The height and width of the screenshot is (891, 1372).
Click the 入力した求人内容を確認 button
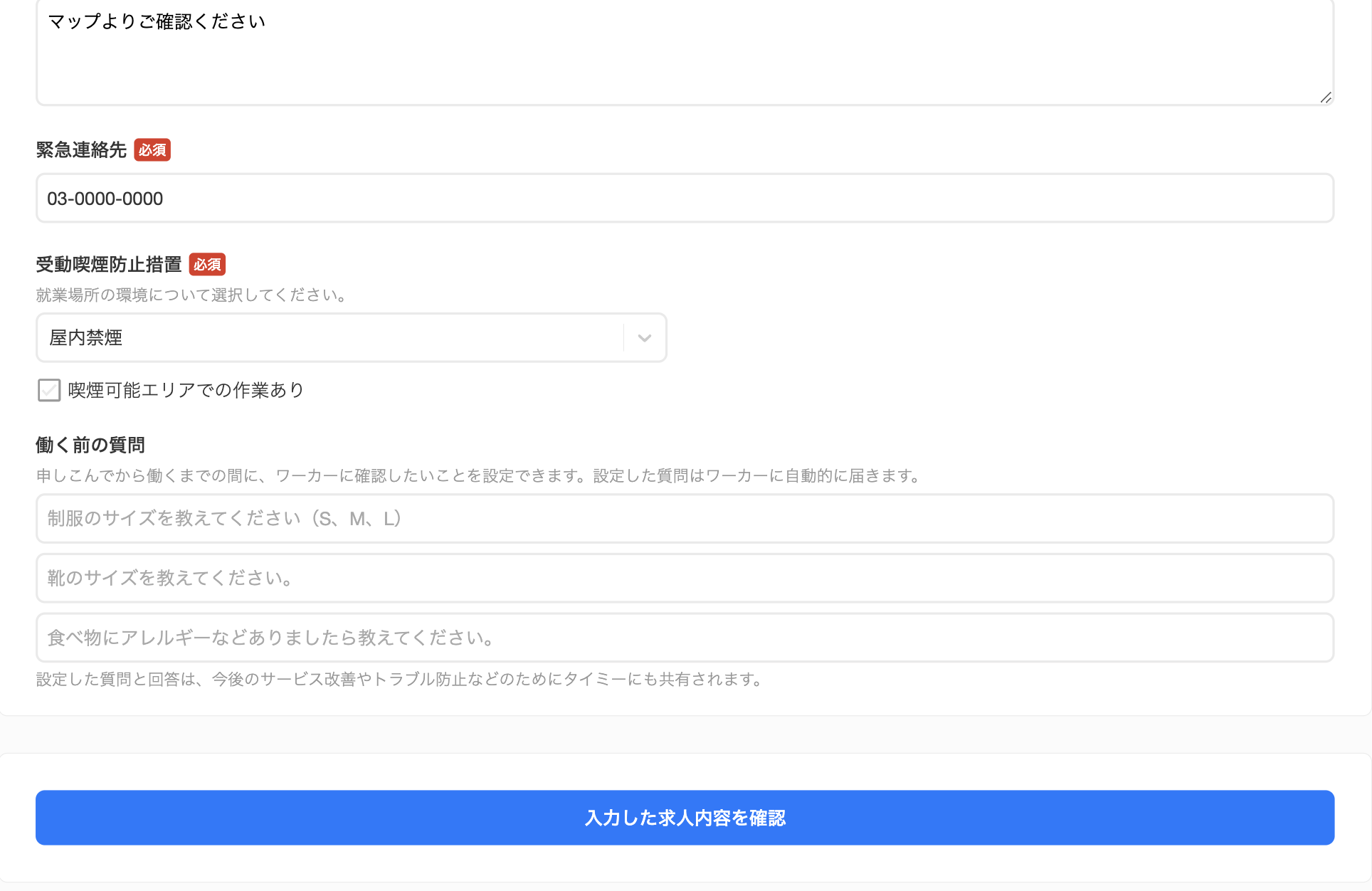685,818
